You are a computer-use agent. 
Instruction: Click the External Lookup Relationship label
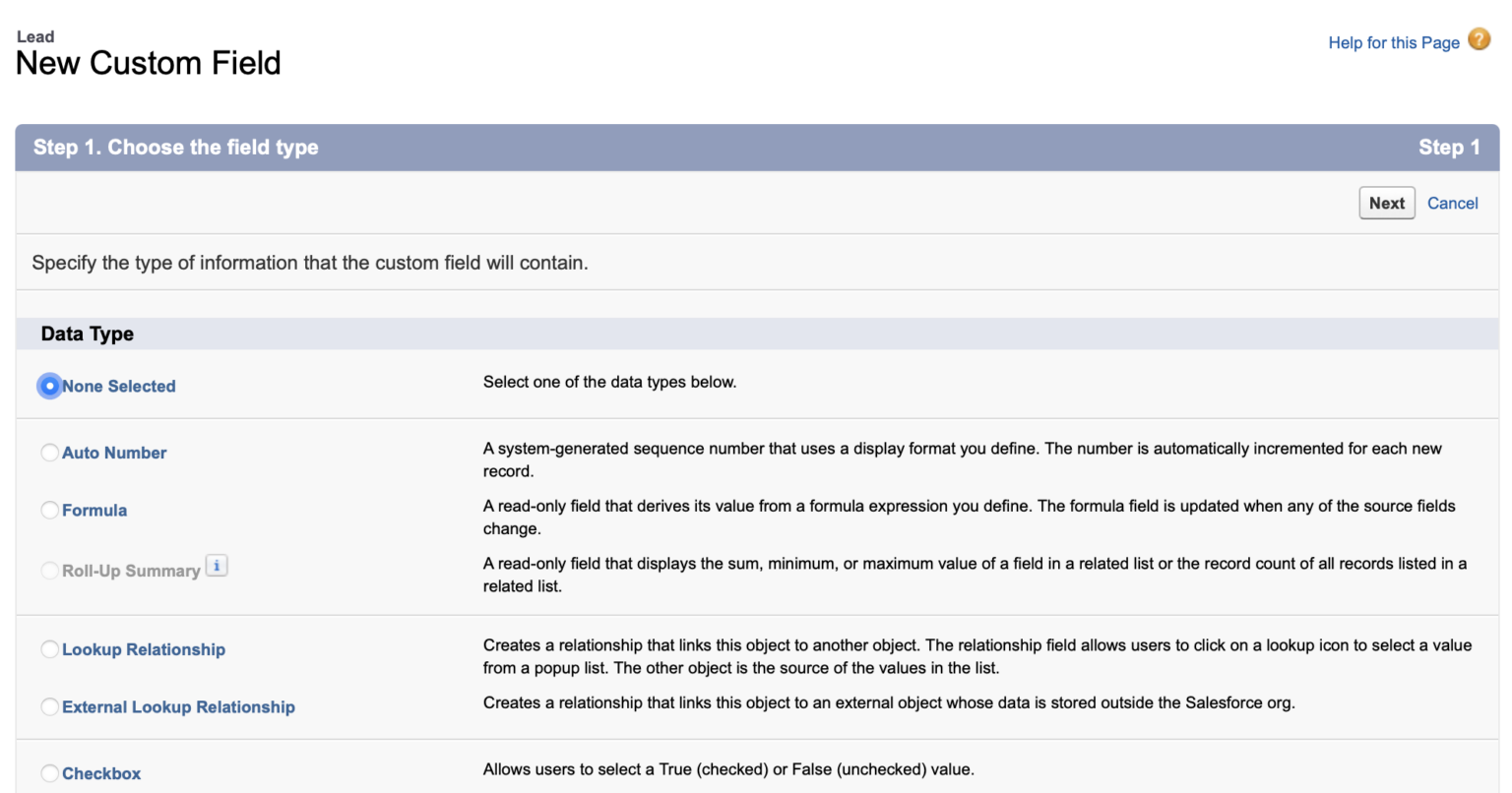click(x=178, y=706)
